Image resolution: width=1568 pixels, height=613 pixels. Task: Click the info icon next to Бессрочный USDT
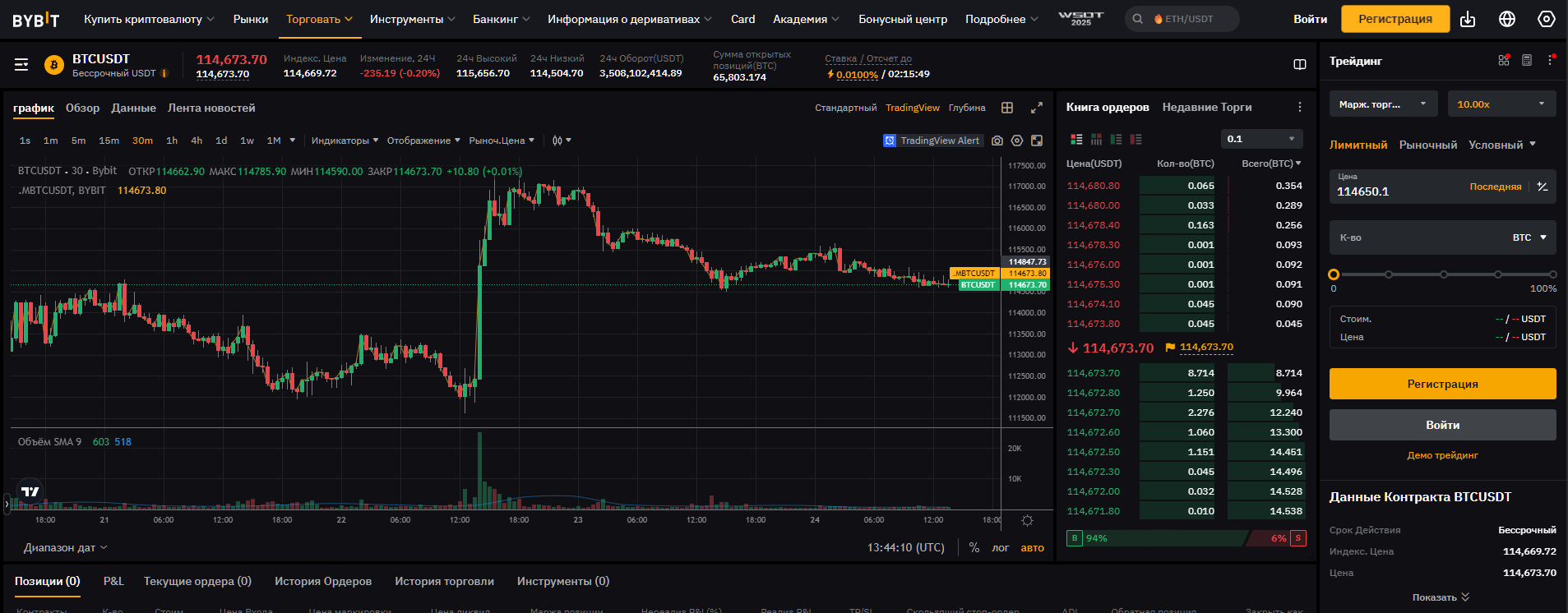(164, 73)
